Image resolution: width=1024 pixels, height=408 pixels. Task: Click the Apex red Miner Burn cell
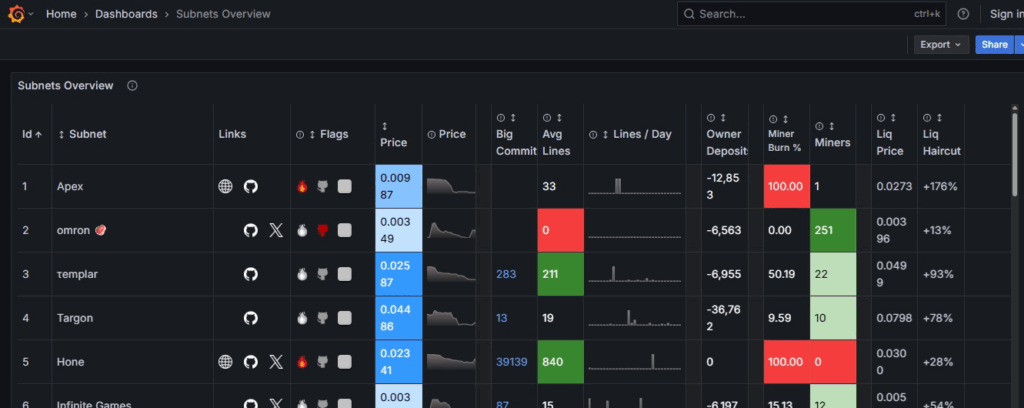[786, 186]
